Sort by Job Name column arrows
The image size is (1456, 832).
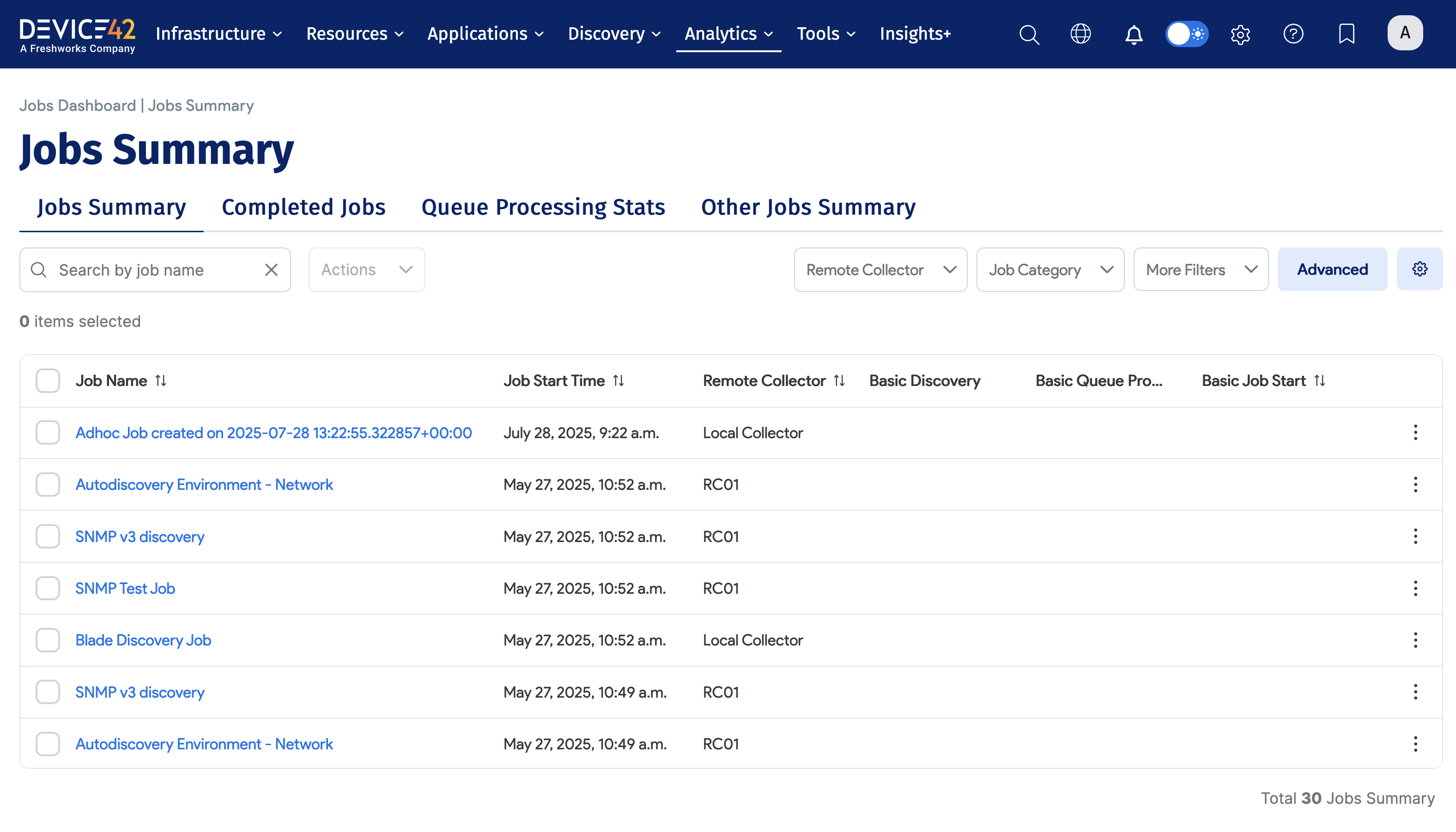[161, 380]
